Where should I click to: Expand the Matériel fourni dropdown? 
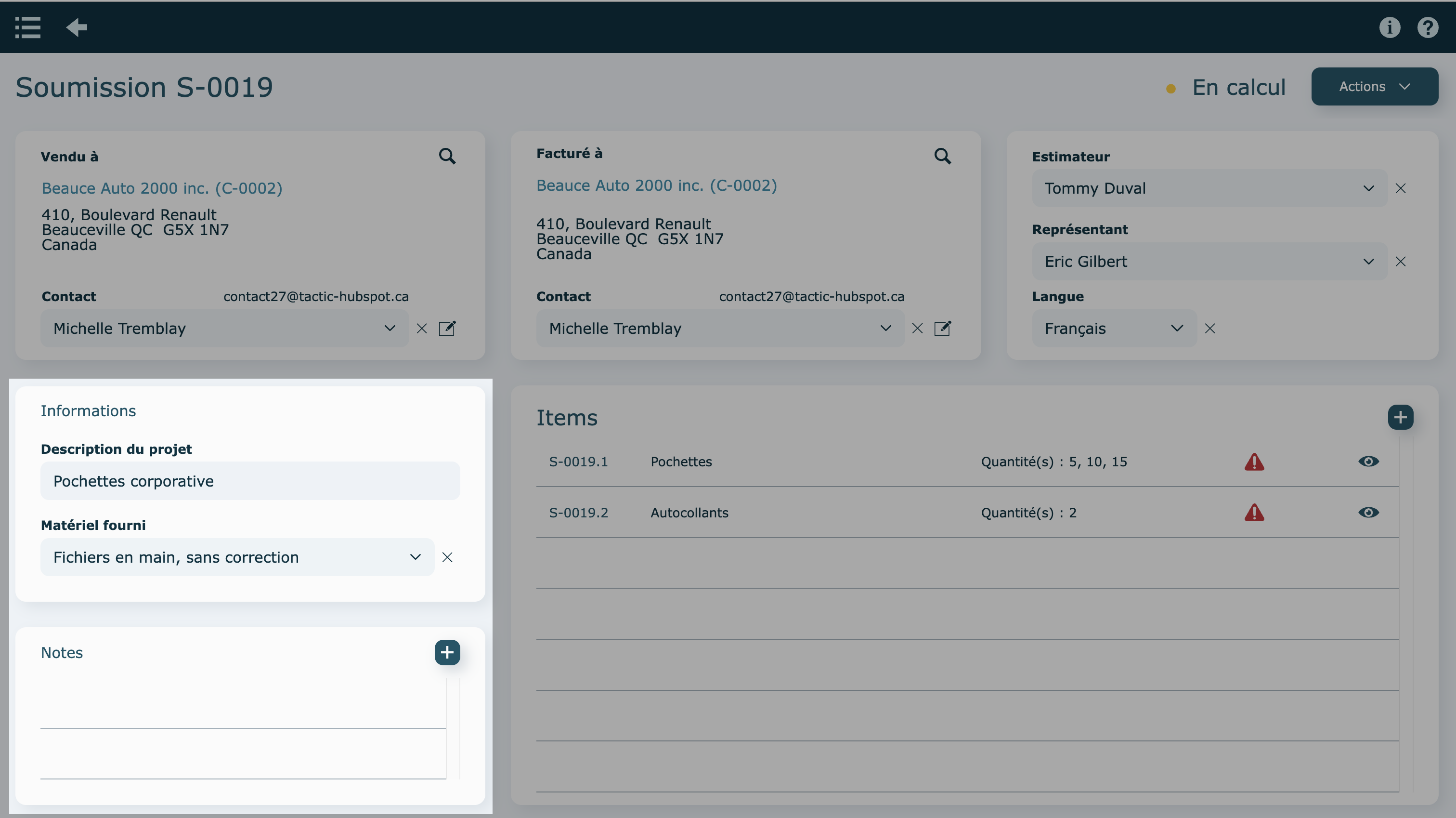click(237, 557)
